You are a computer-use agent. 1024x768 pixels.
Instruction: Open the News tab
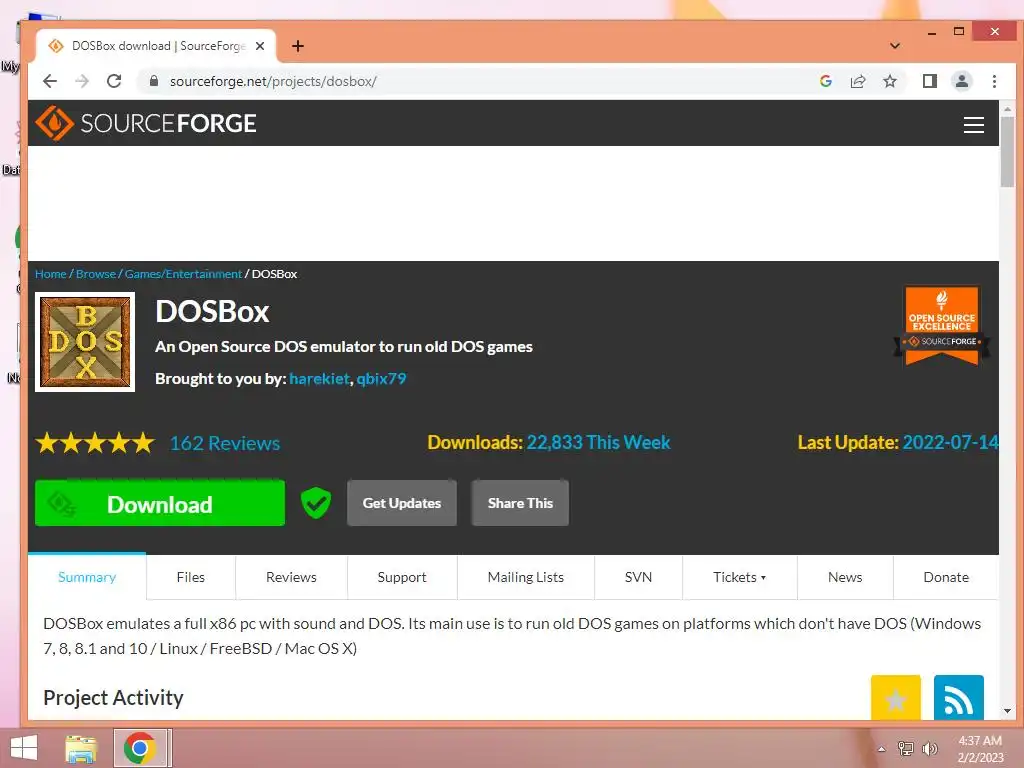pos(845,577)
